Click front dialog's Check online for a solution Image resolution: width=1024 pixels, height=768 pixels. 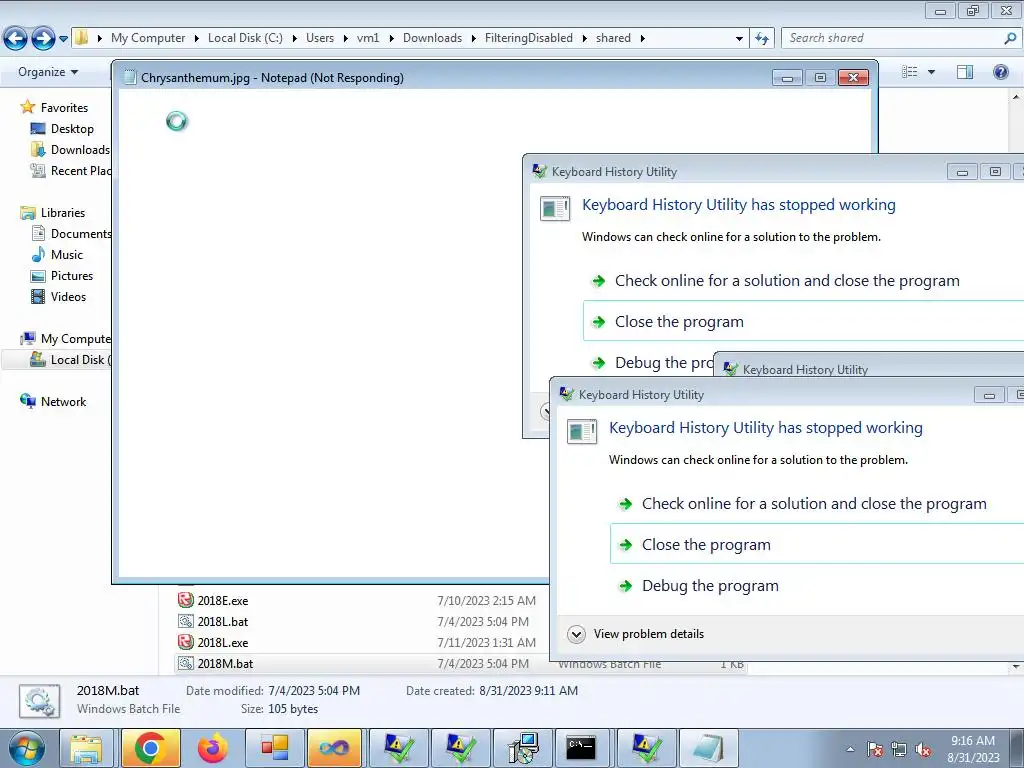[x=814, y=504]
